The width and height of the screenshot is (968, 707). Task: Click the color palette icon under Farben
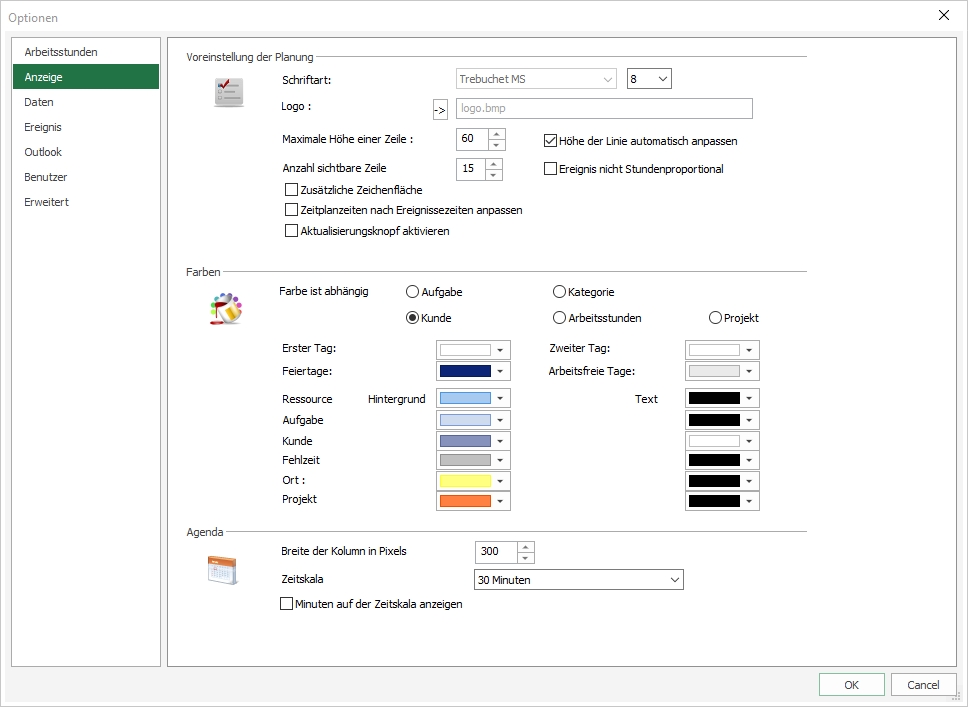226,308
